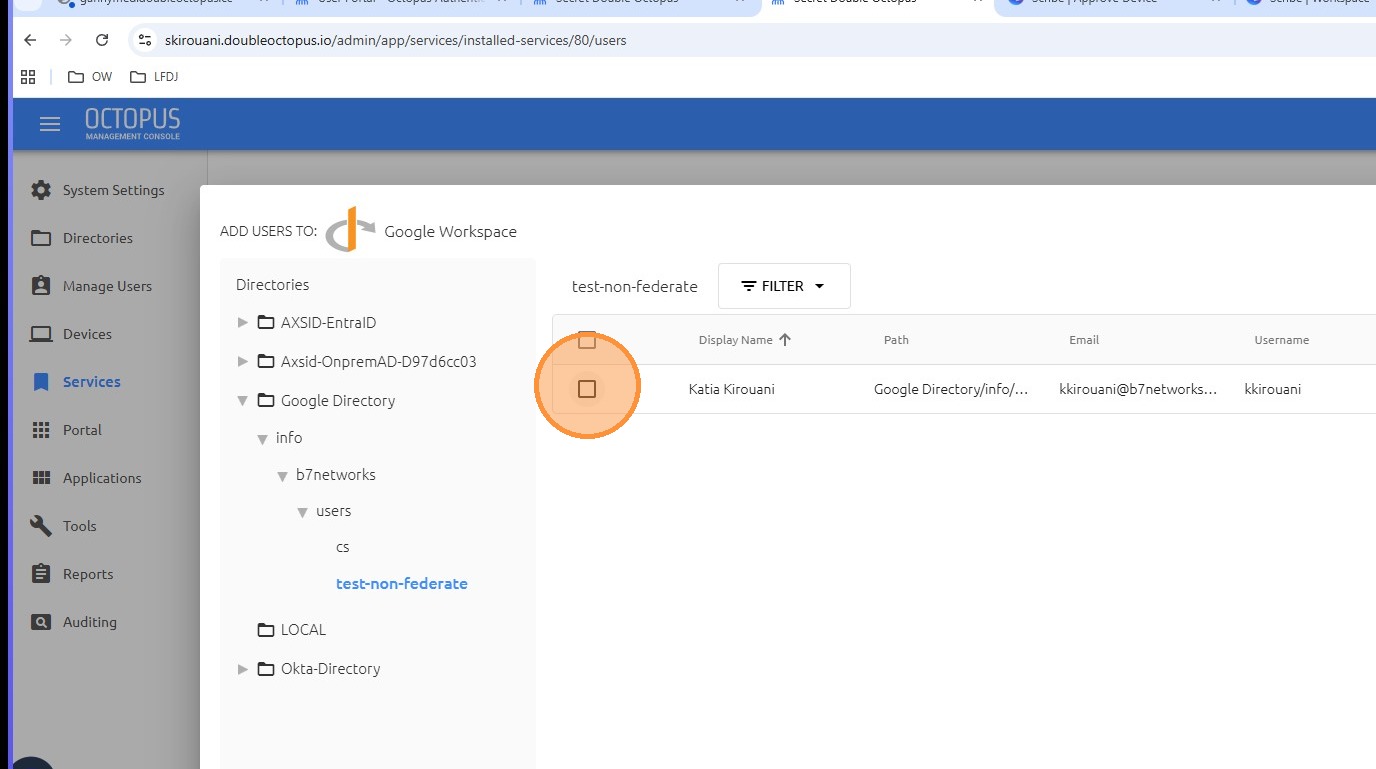Collapse the Google Directory node
Screen dimensions: 1376x769
tap(242, 401)
